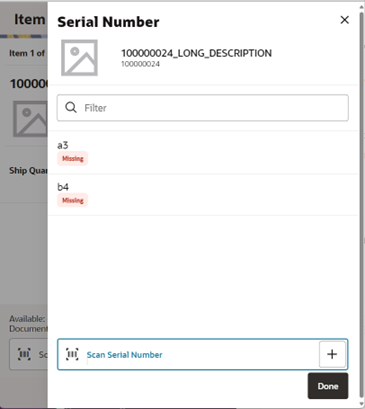Click Missing badge under b4
Screen dimensions: 365x409
click(x=73, y=200)
